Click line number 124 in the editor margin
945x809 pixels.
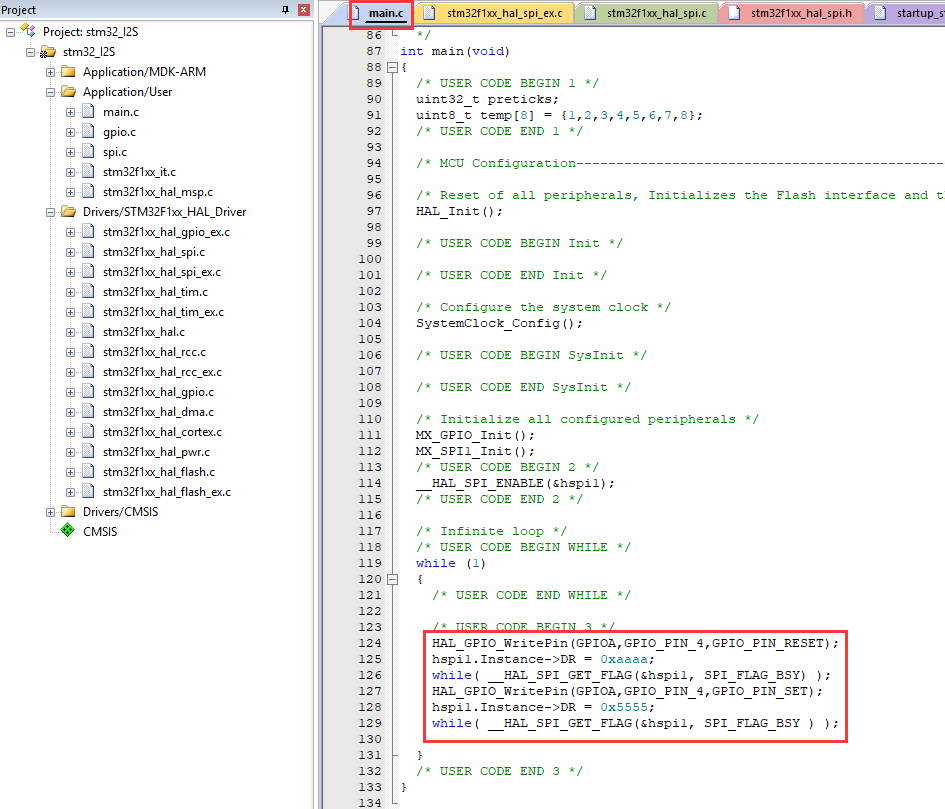coord(371,643)
